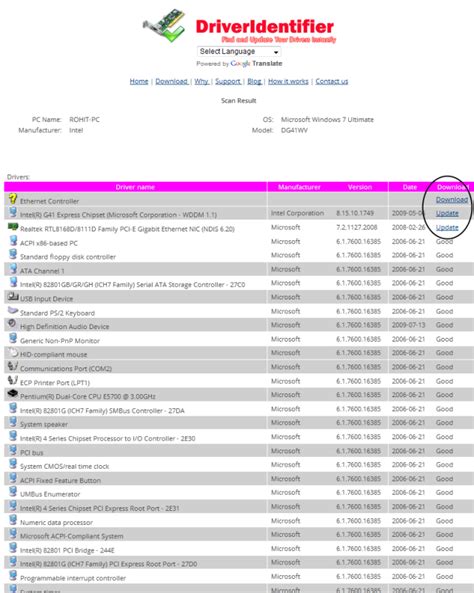Click the Intel Corporation manufacturer cell
This screenshot has height=593, width=474.
[297, 213]
